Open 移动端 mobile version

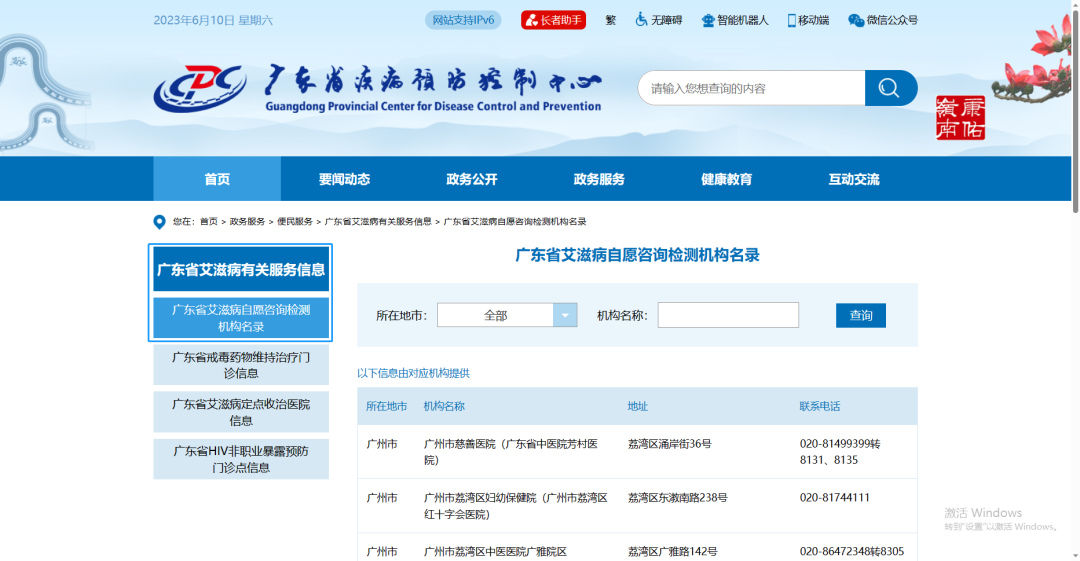click(x=808, y=20)
